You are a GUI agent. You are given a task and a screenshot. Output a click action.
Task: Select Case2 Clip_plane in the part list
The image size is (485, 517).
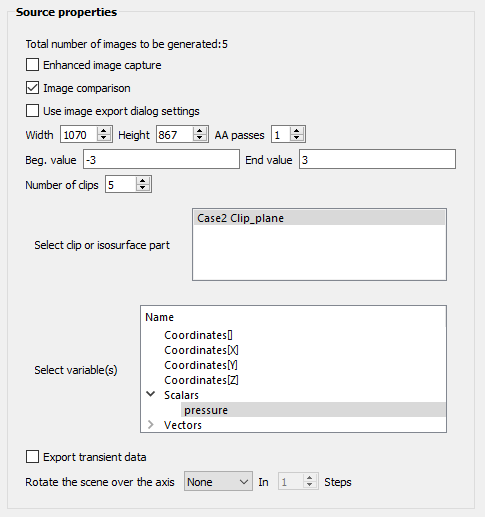click(x=320, y=218)
